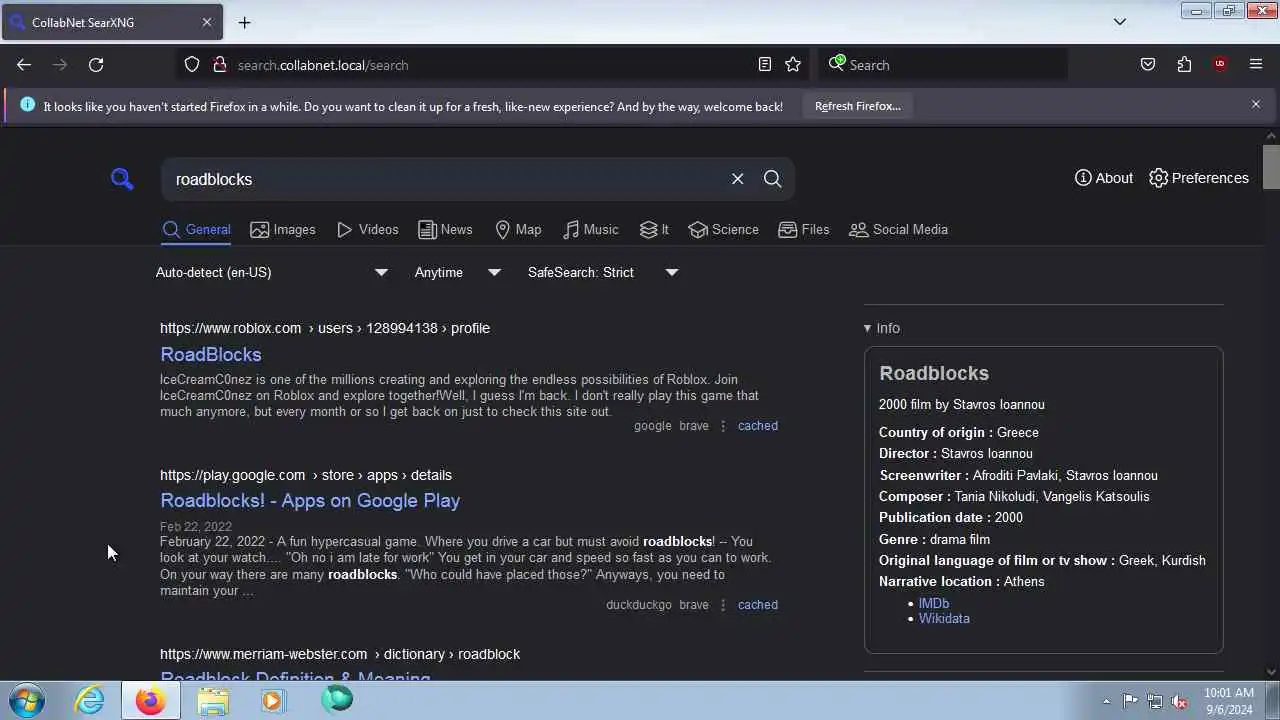This screenshot has width=1280, height=720.
Task: Open the SafeSearch Strict dropdown
Action: (603, 272)
